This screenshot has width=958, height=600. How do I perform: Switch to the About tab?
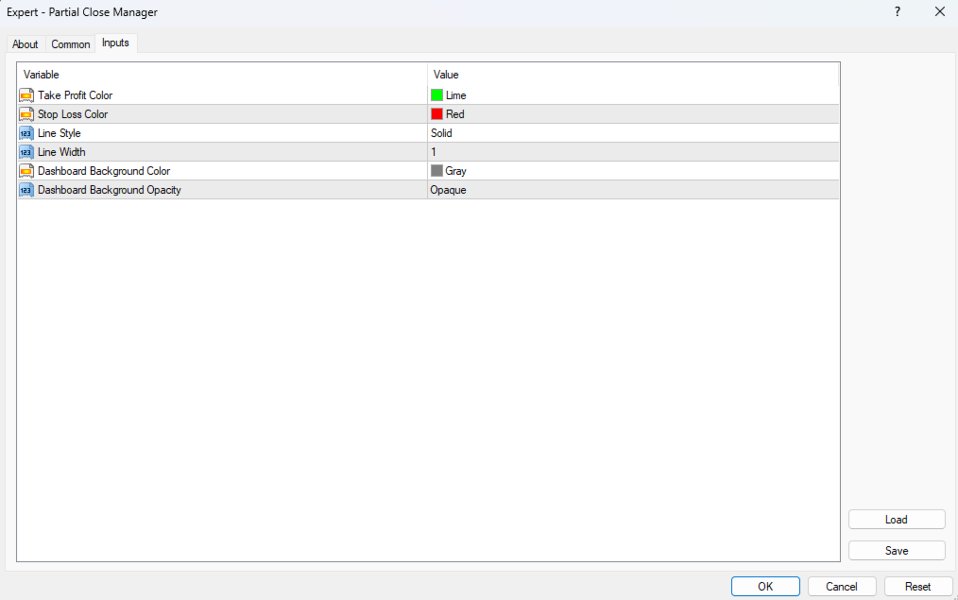pos(25,43)
